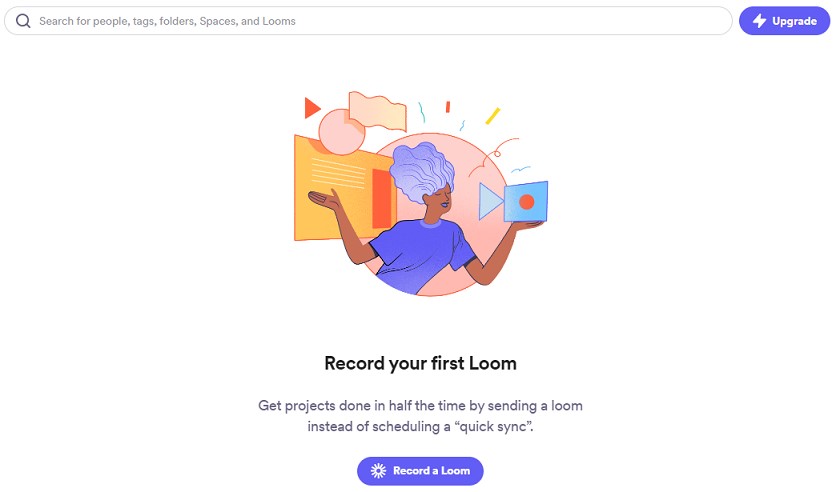
Task: Click the small red confetti piece
Action: coord(448,107)
